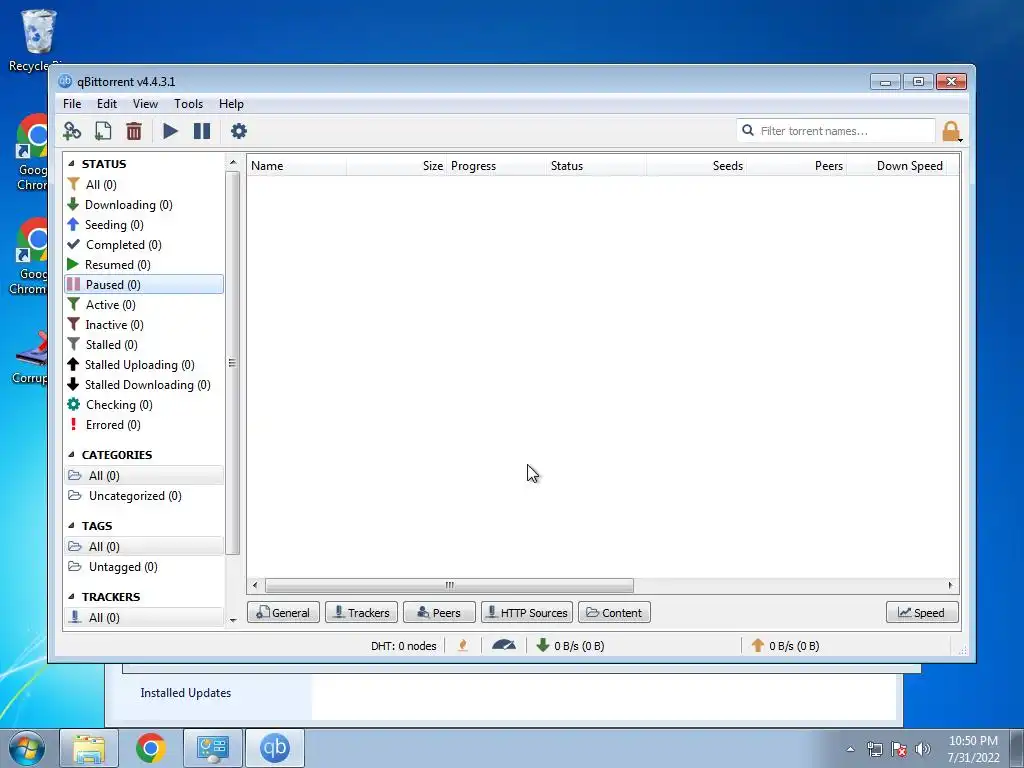Sort by the Name column header
This screenshot has width=1024, height=768.
(x=296, y=166)
